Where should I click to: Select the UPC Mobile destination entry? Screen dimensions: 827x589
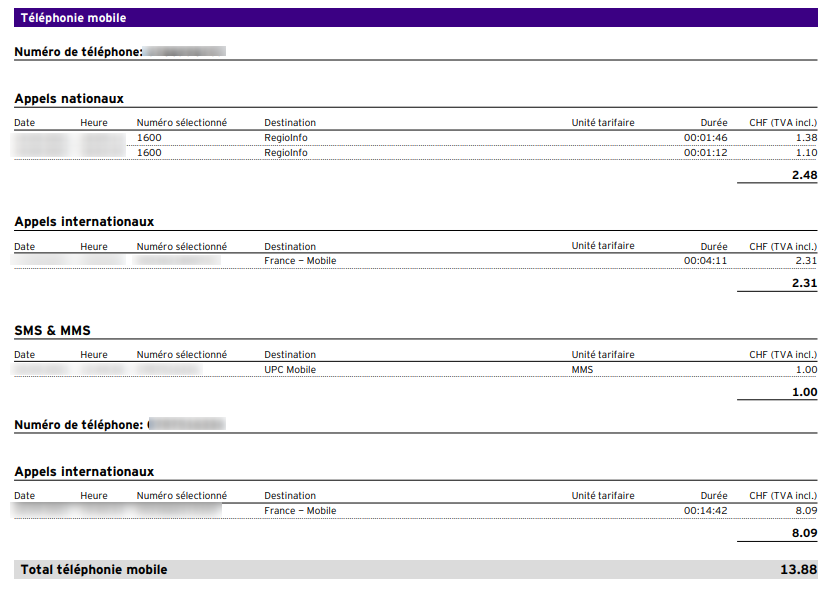289,370
